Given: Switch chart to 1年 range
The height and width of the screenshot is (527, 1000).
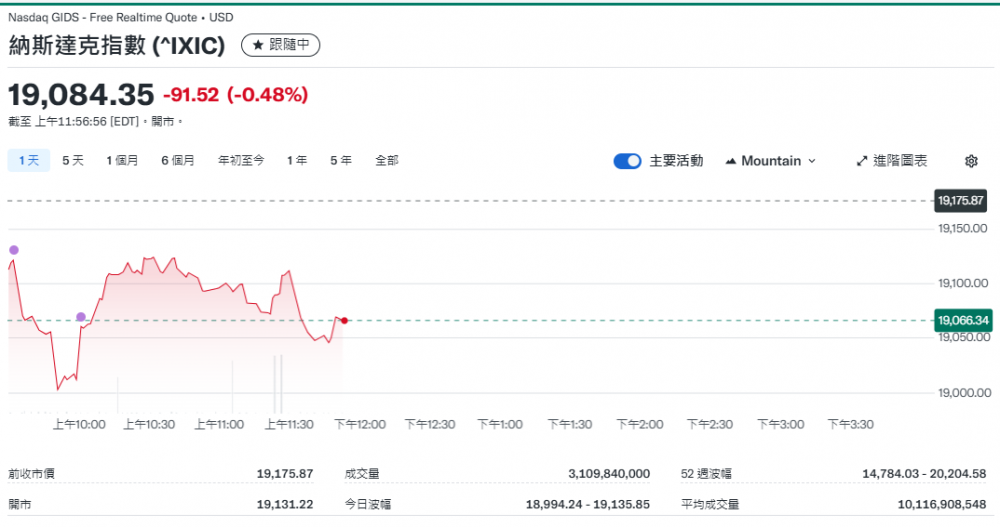Looking at the screenshot, I should click(297, 160).
